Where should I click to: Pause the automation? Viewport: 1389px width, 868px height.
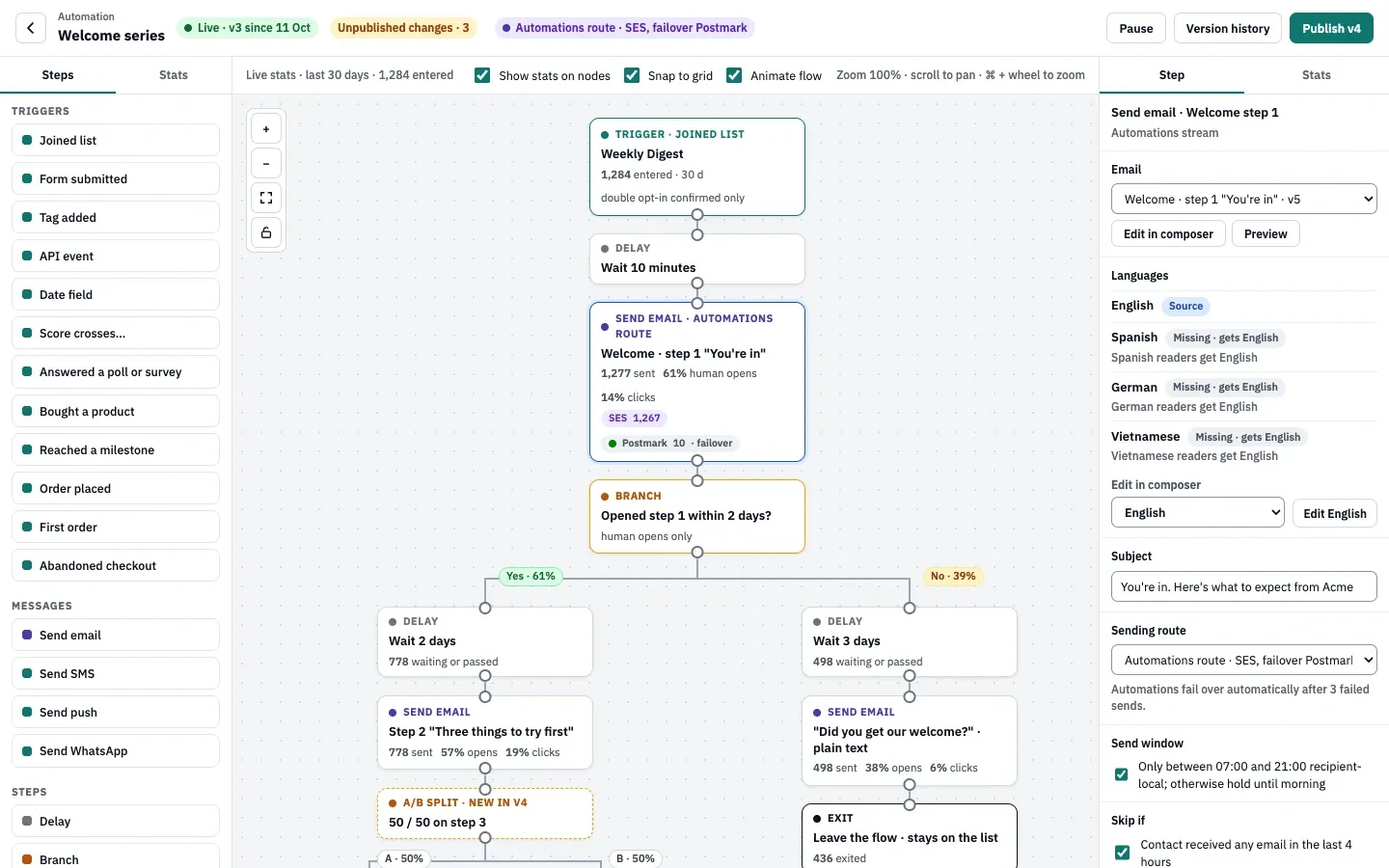(1136, 28)
